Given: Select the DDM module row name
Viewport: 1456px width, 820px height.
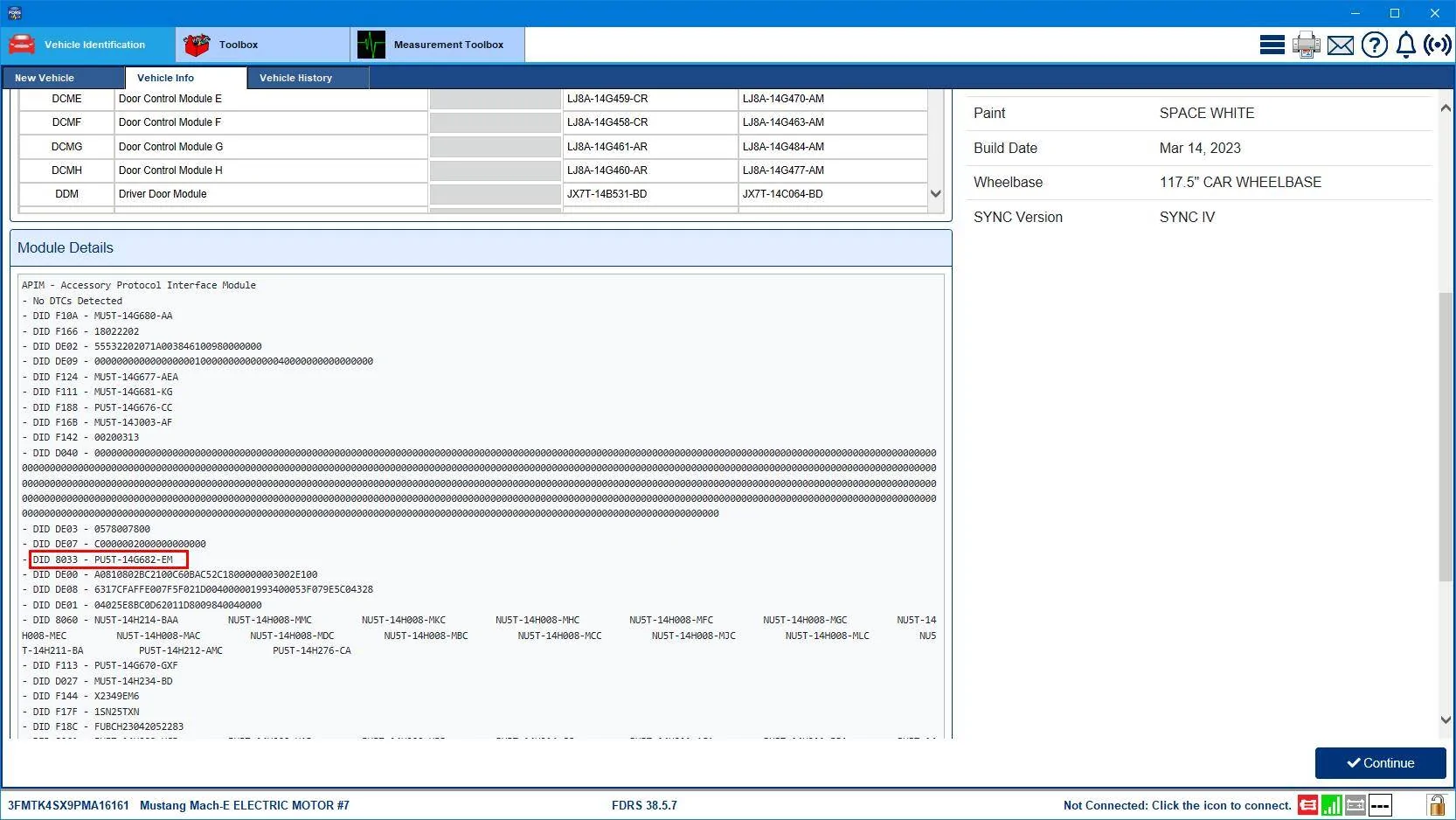Looking at the screenshot, I should pyautogui.click(x=66, y=194).
